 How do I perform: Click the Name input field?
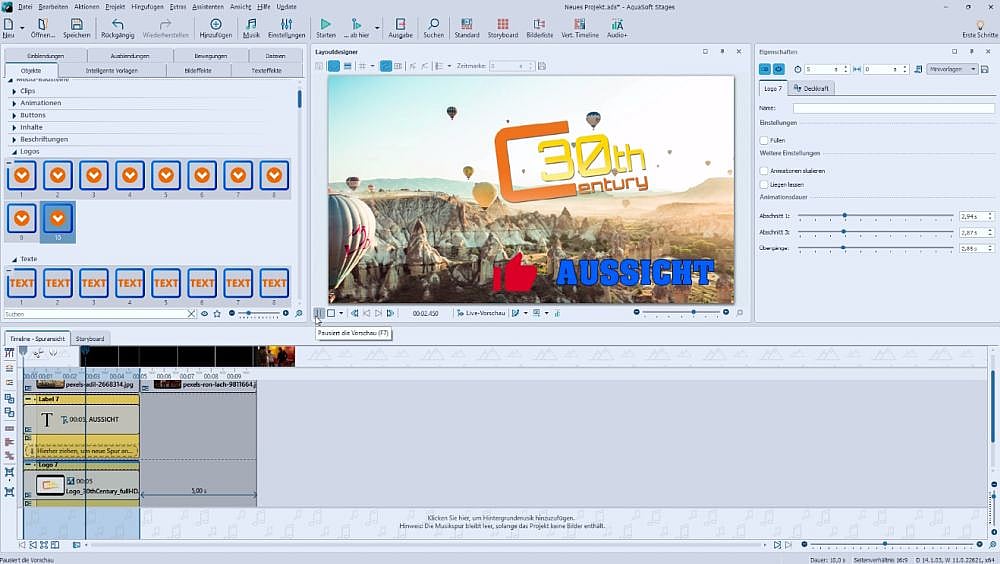(893, 108)
